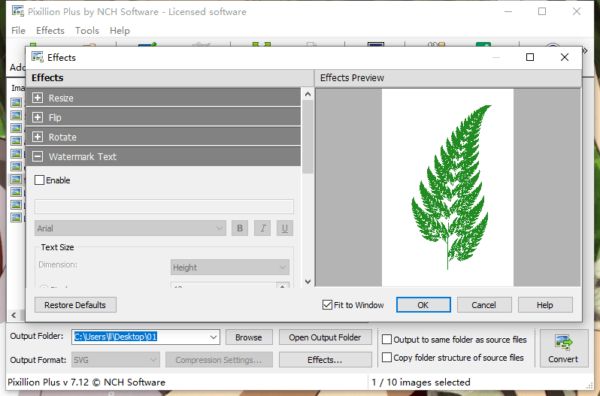
Task: Open the Effects menu in menu bar
Action: 50,31
